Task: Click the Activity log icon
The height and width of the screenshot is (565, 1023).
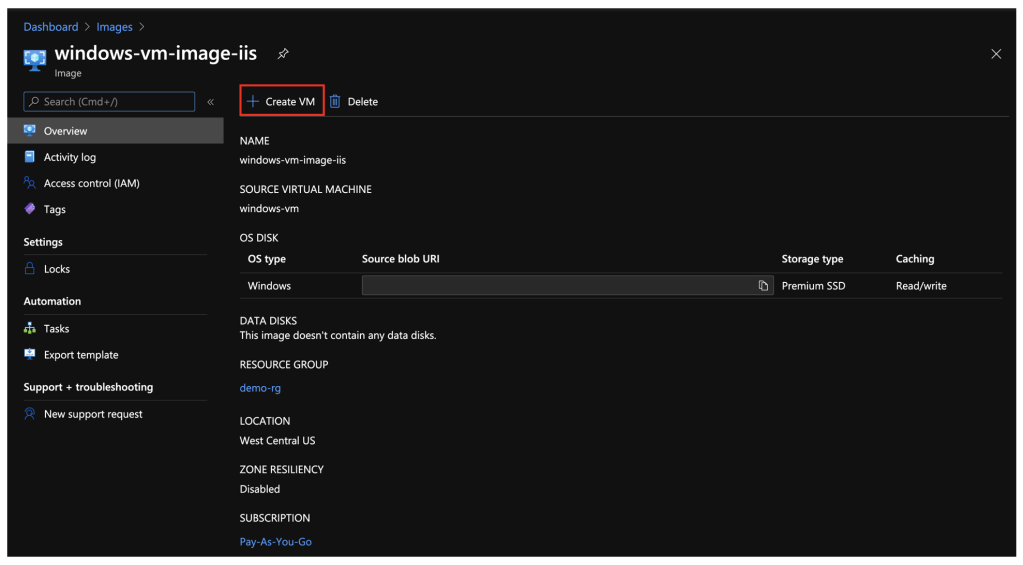Action: [x=30, y=157]
